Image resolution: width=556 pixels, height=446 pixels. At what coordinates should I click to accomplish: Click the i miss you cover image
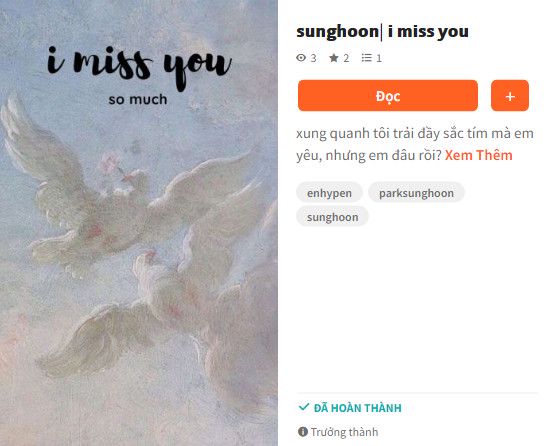(139, 223)
